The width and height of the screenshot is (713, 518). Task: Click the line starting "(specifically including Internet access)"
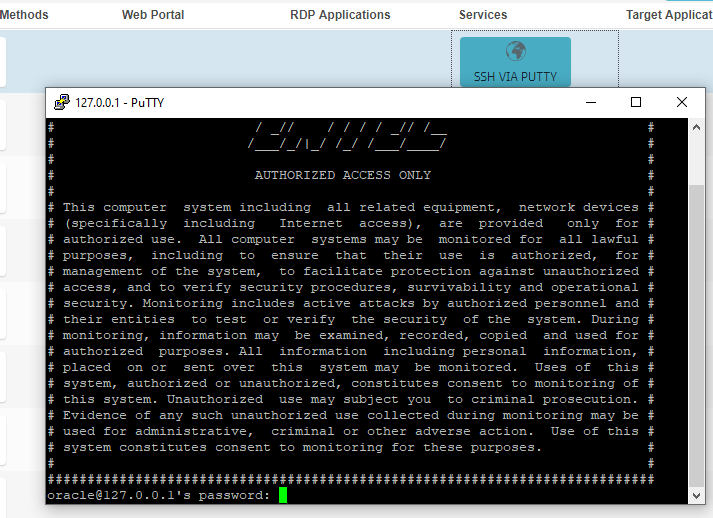click(x=351, y=223)
